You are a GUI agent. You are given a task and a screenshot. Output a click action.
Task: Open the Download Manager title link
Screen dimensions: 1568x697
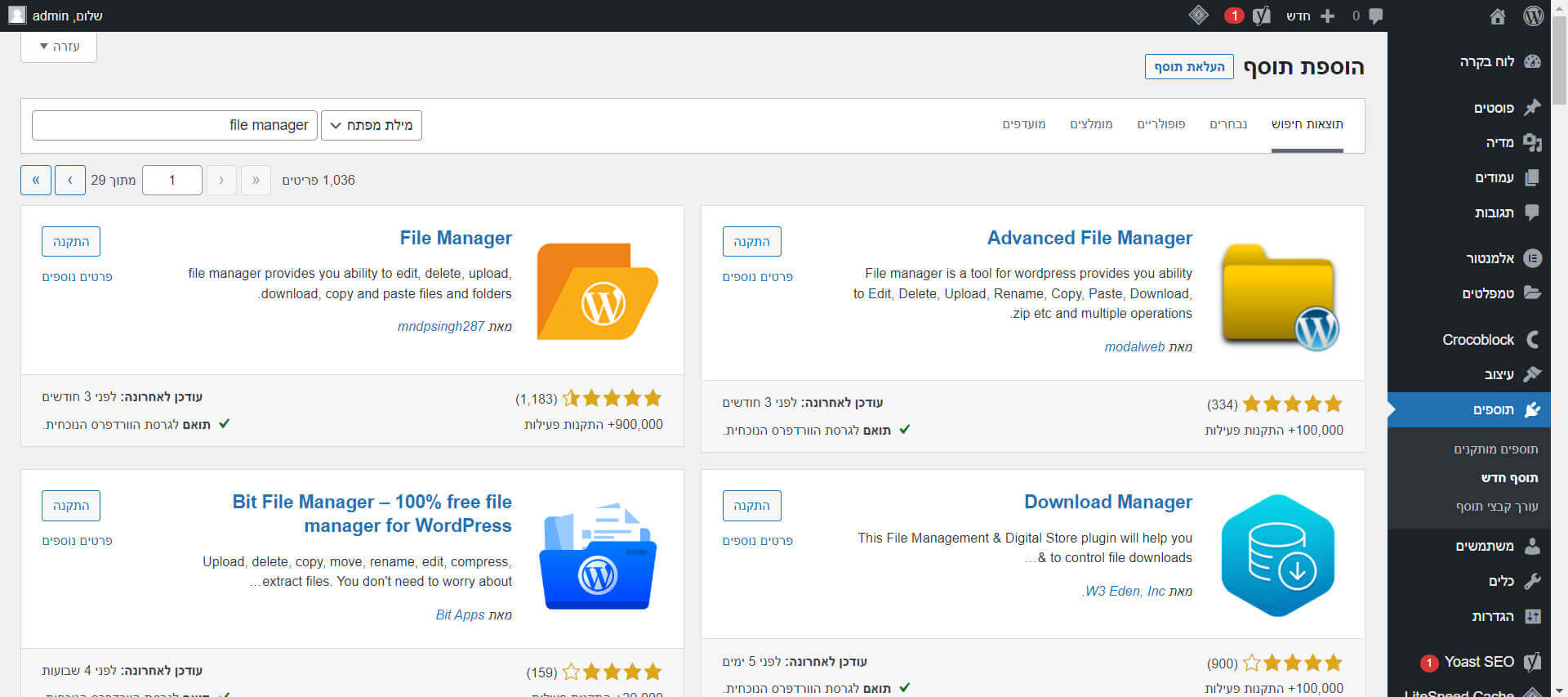point(1108,502)
